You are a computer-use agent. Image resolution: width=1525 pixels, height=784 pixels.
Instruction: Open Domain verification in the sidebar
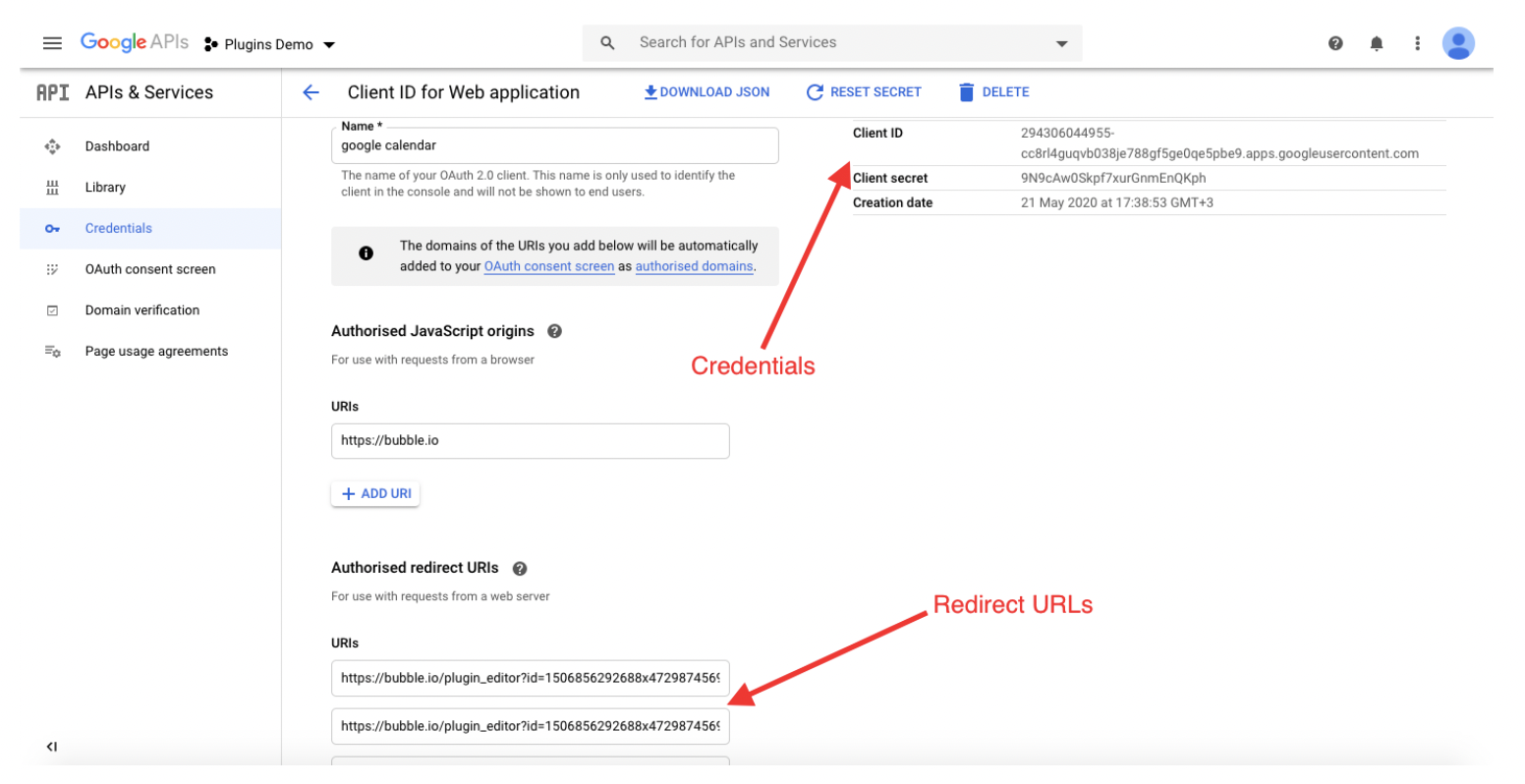click(x=142, y=310)
